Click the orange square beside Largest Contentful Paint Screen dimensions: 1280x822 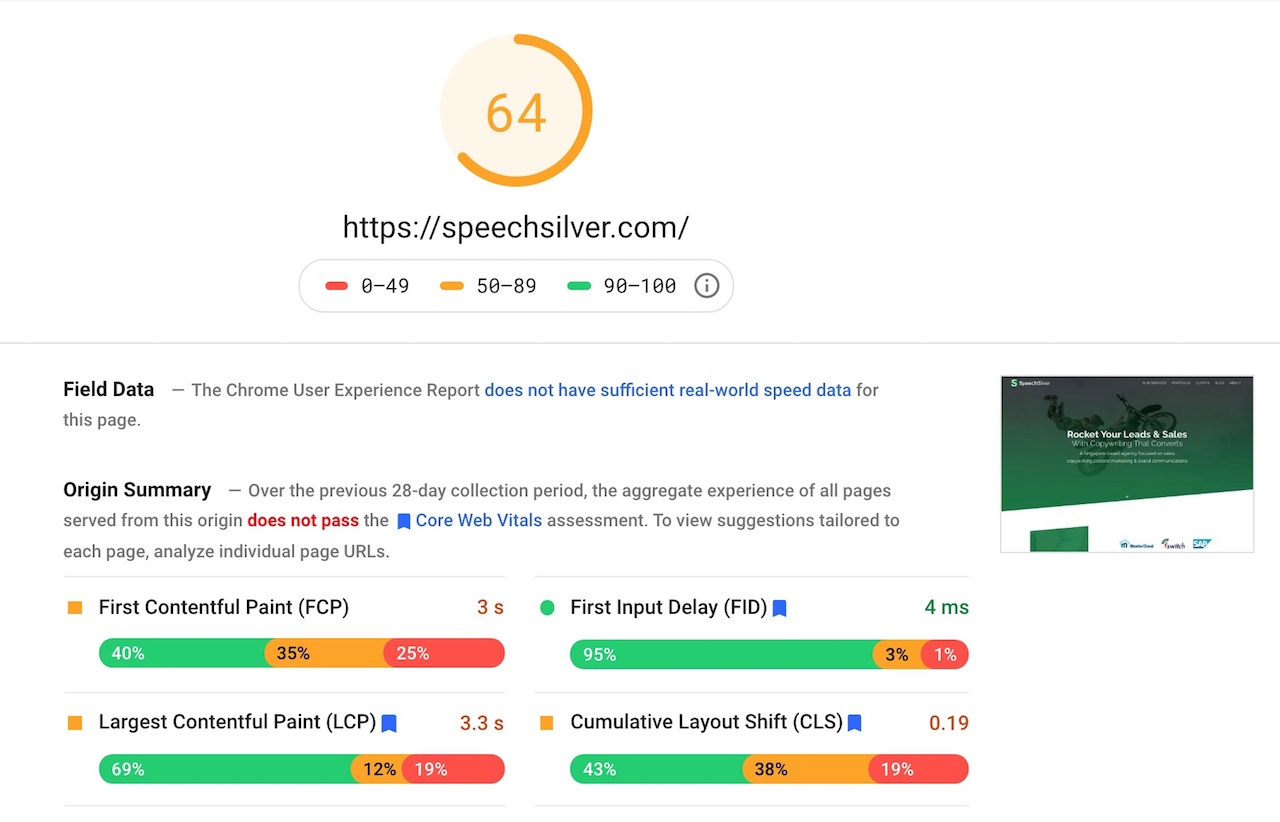[x=75, y=722]
